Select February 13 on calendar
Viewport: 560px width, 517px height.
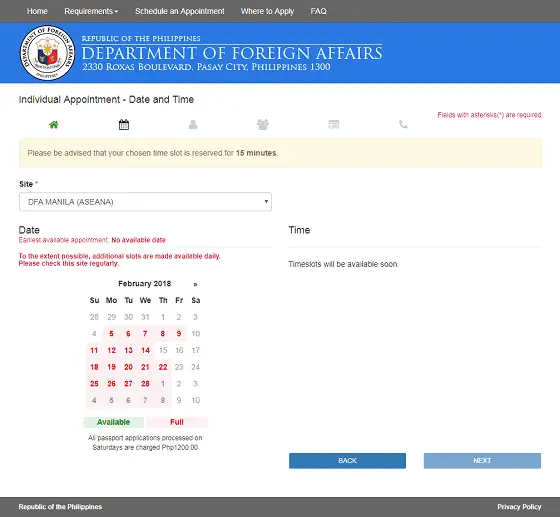click(128, 350)
